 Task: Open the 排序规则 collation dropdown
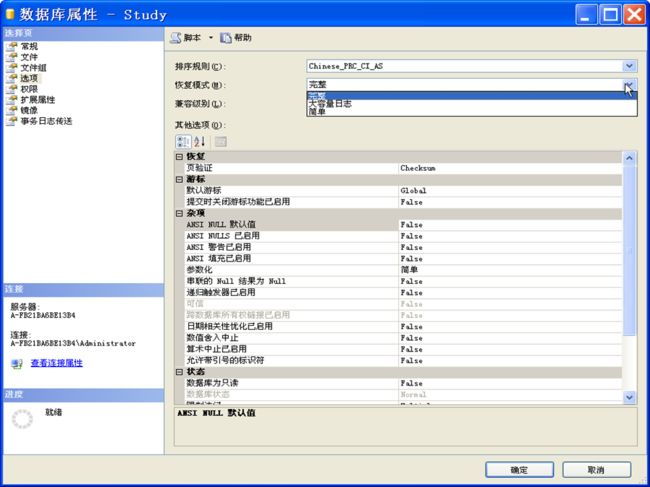629,66
